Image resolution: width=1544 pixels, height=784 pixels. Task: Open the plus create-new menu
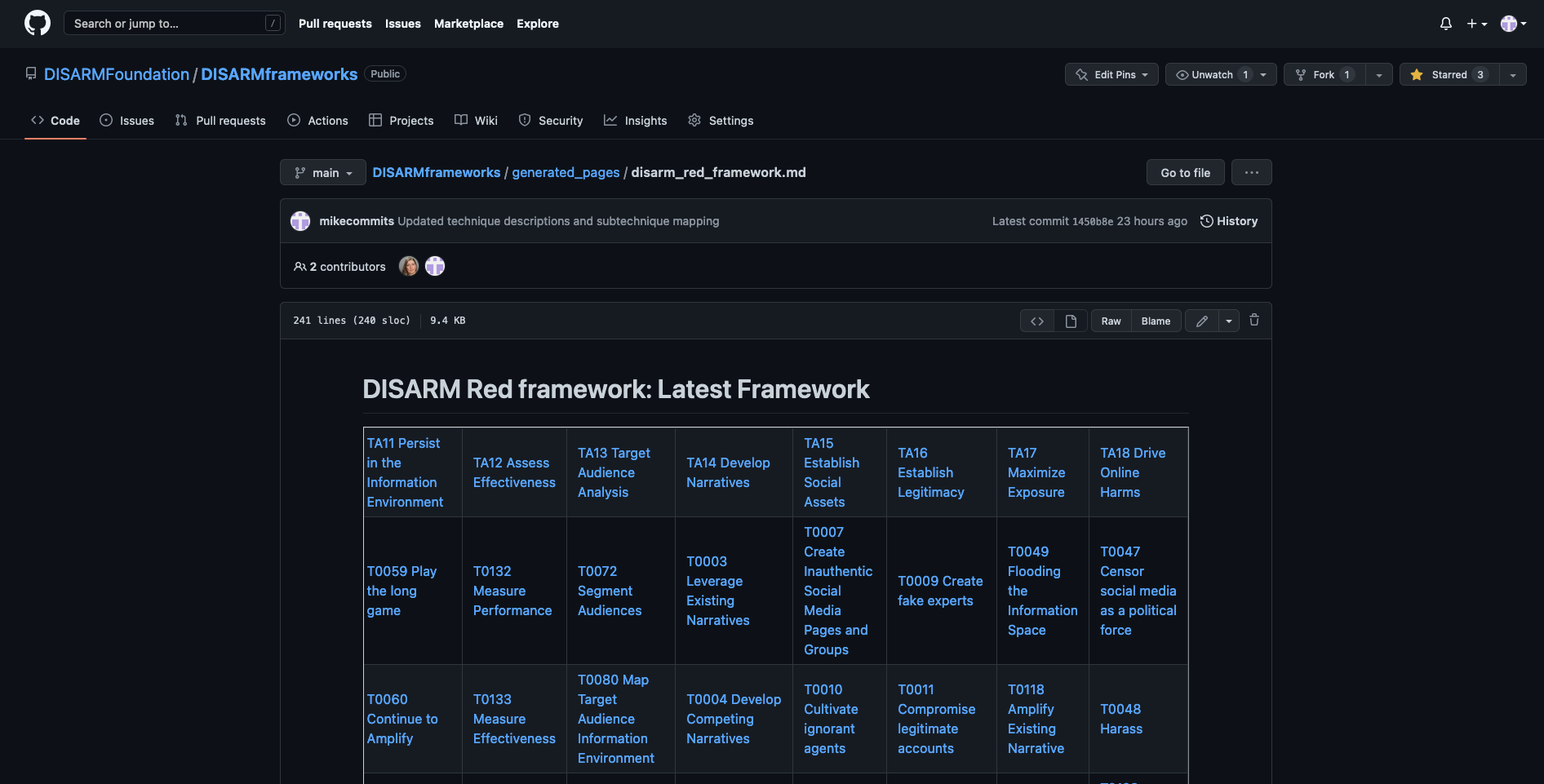(x=1476, y=24)
